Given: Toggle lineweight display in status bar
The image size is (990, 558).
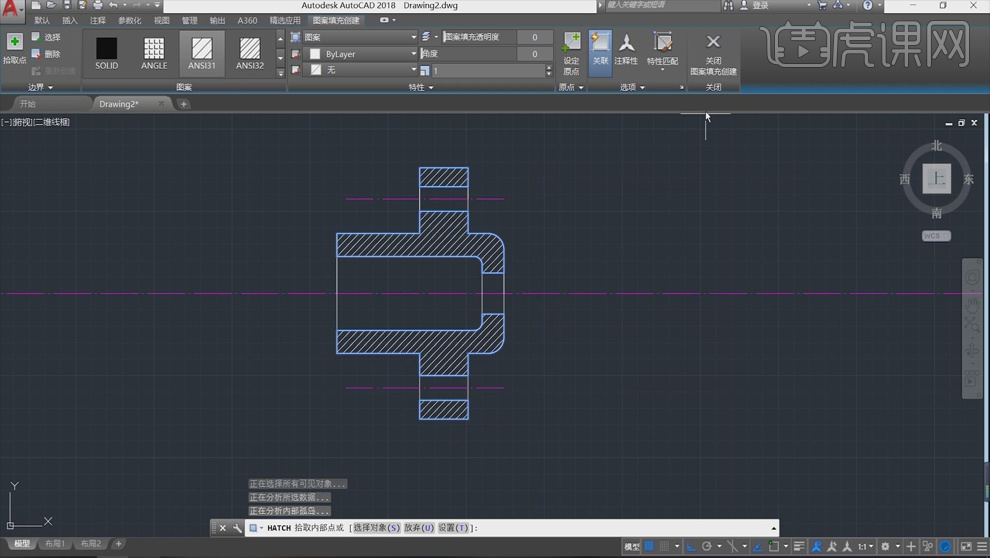Looking at the screenshot, I should coord(800,547).
